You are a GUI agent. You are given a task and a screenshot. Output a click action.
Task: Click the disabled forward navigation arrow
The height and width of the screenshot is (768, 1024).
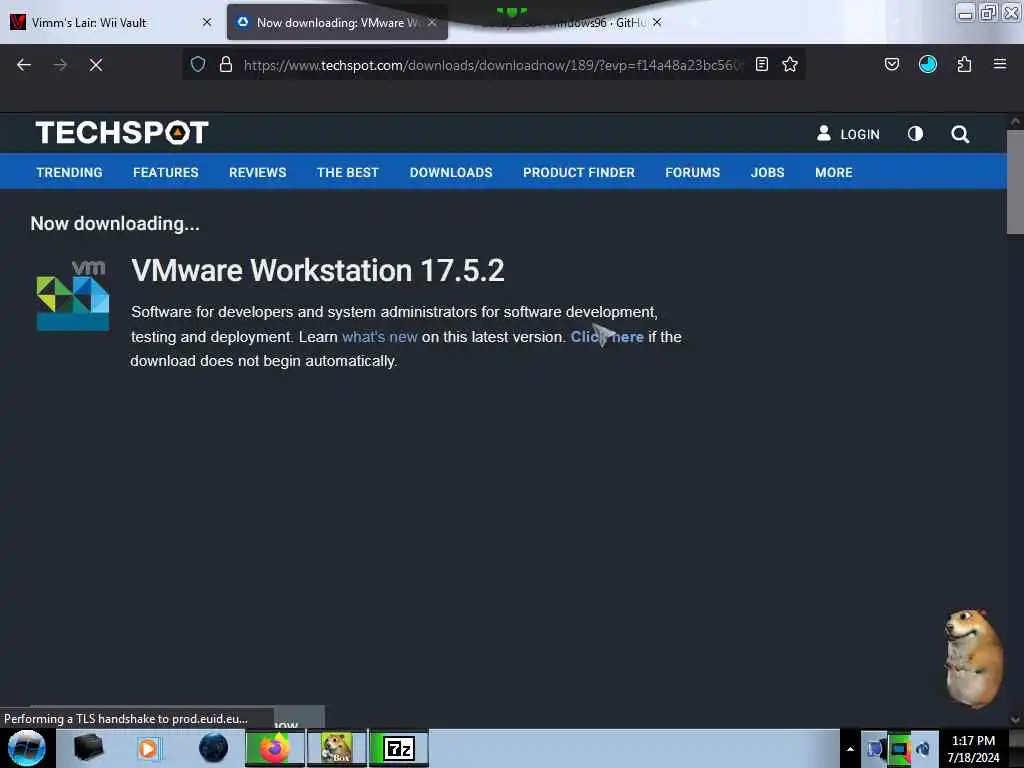(x=60, y=65)
